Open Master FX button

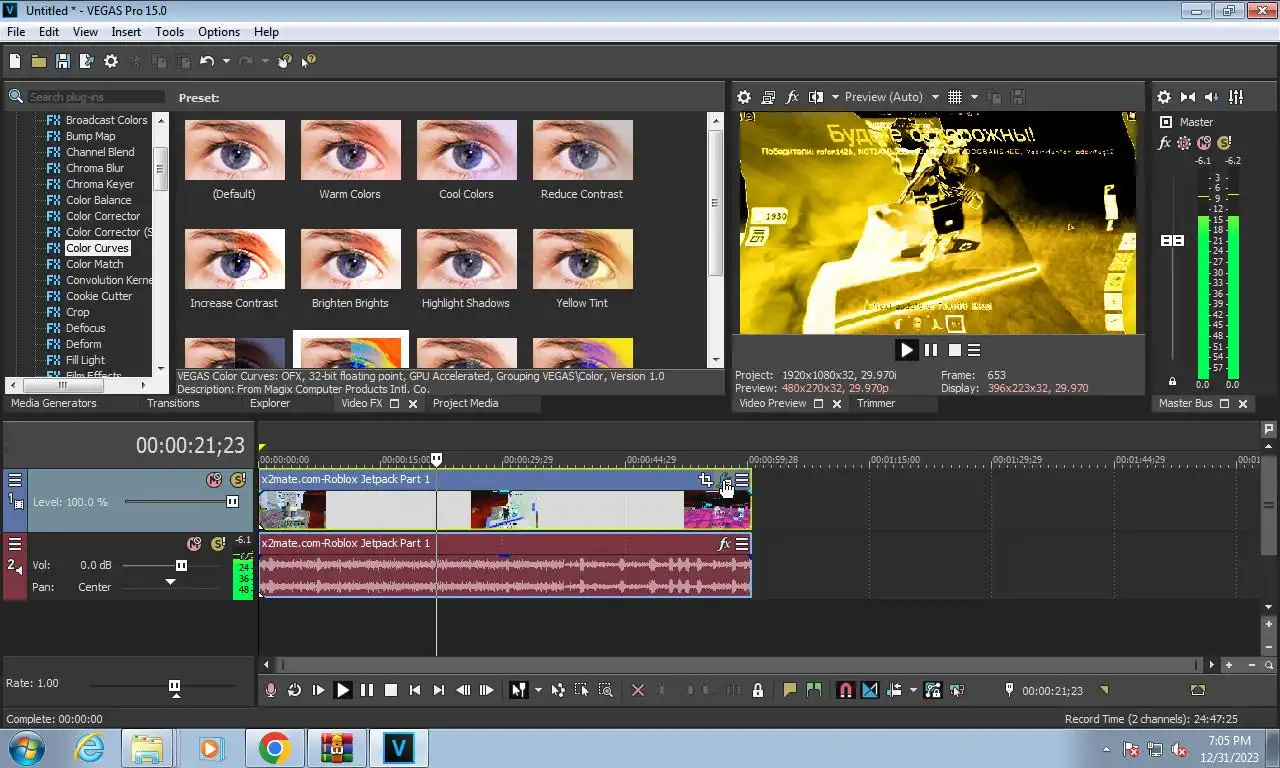tap(1164, 143)
